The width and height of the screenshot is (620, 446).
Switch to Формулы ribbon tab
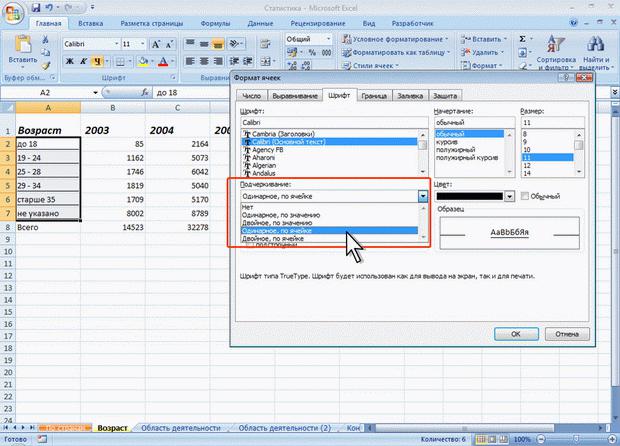pyautogui.click(x=215, y=23)
